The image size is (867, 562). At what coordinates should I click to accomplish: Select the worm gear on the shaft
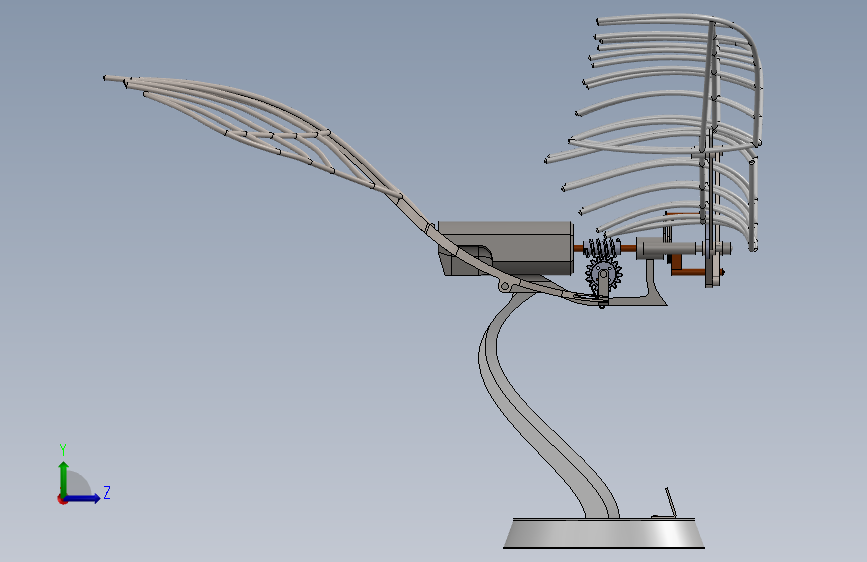click(x=602, y=248)
